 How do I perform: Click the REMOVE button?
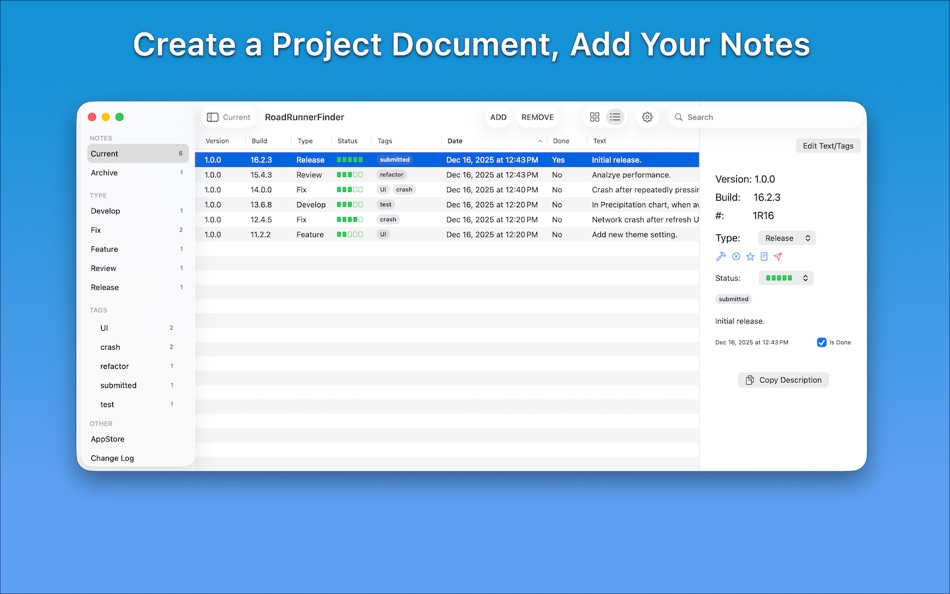click(x=538, y=117)
